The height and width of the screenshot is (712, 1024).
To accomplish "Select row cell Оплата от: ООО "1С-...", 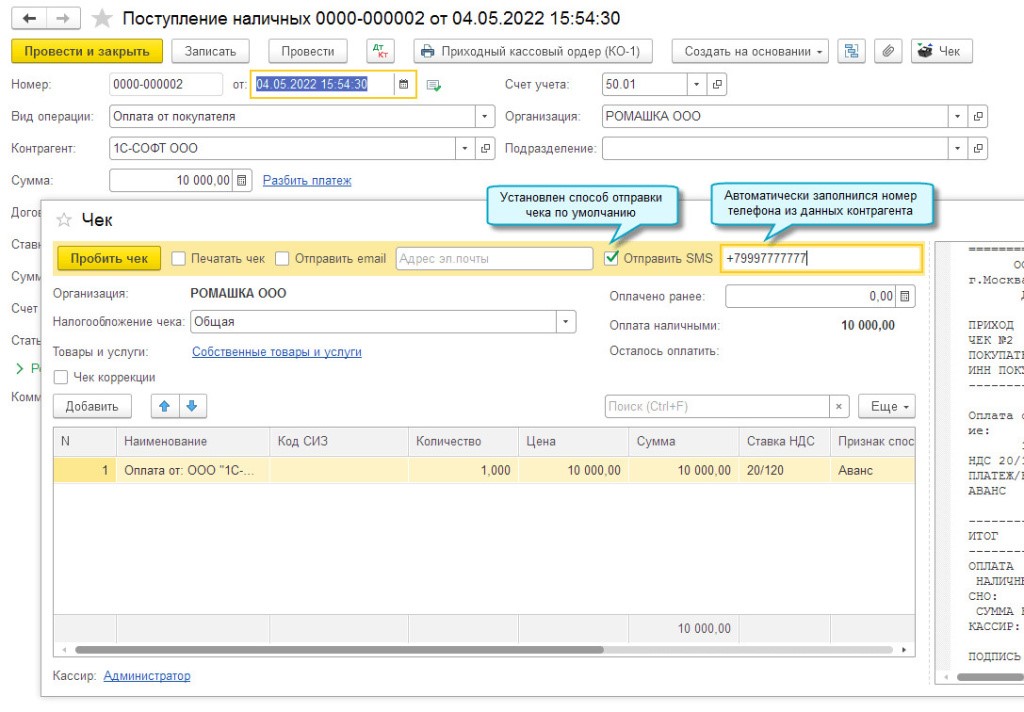I will point(193,470).
